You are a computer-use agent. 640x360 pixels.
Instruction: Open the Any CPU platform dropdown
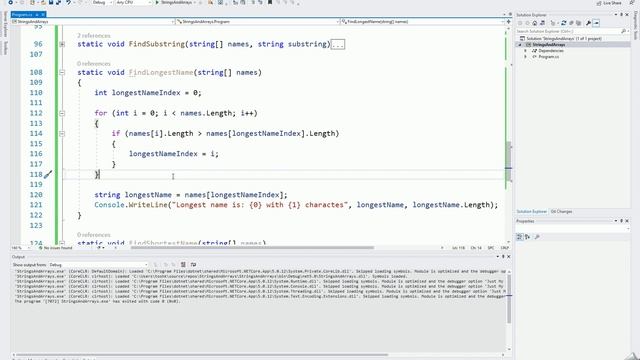click(133, 2)
